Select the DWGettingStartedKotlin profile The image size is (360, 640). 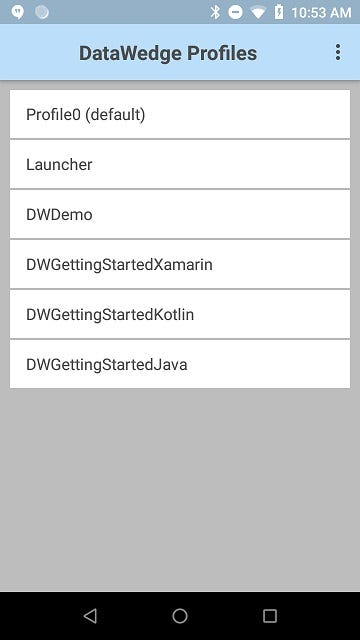[180, 314]
